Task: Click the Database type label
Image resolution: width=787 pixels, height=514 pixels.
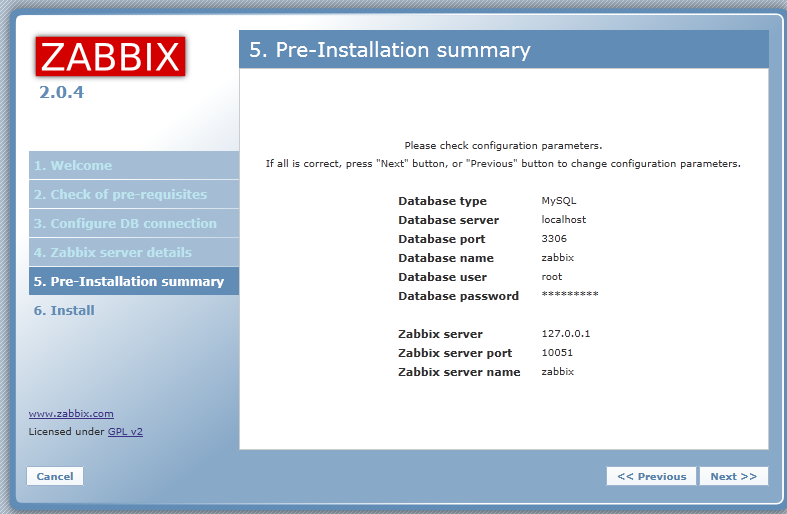Action: 442,201
